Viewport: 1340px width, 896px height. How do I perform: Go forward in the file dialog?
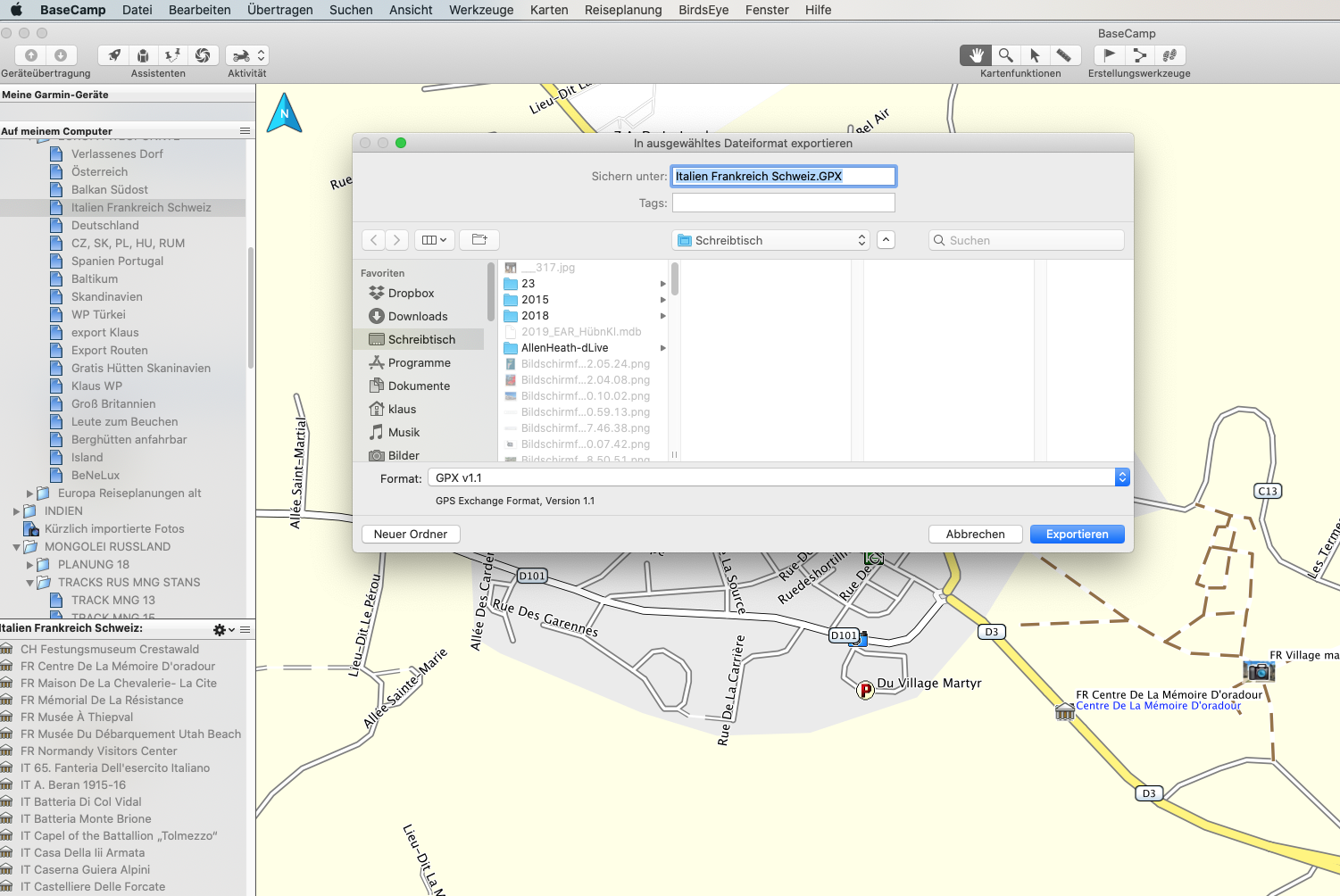(x=397, y=240)
